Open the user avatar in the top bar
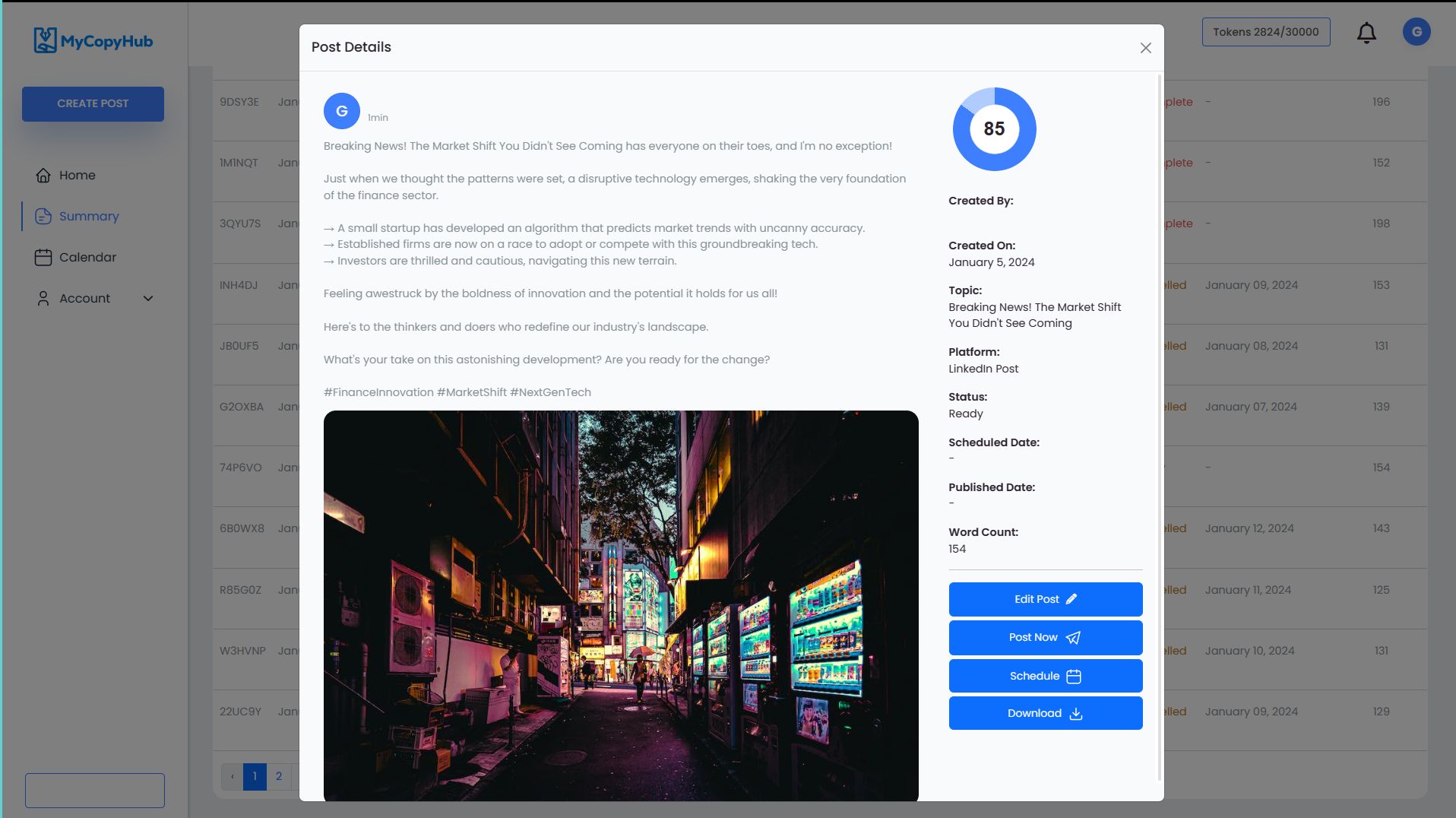Viewport: 1456px width, 818px height. coord(1416,32)
